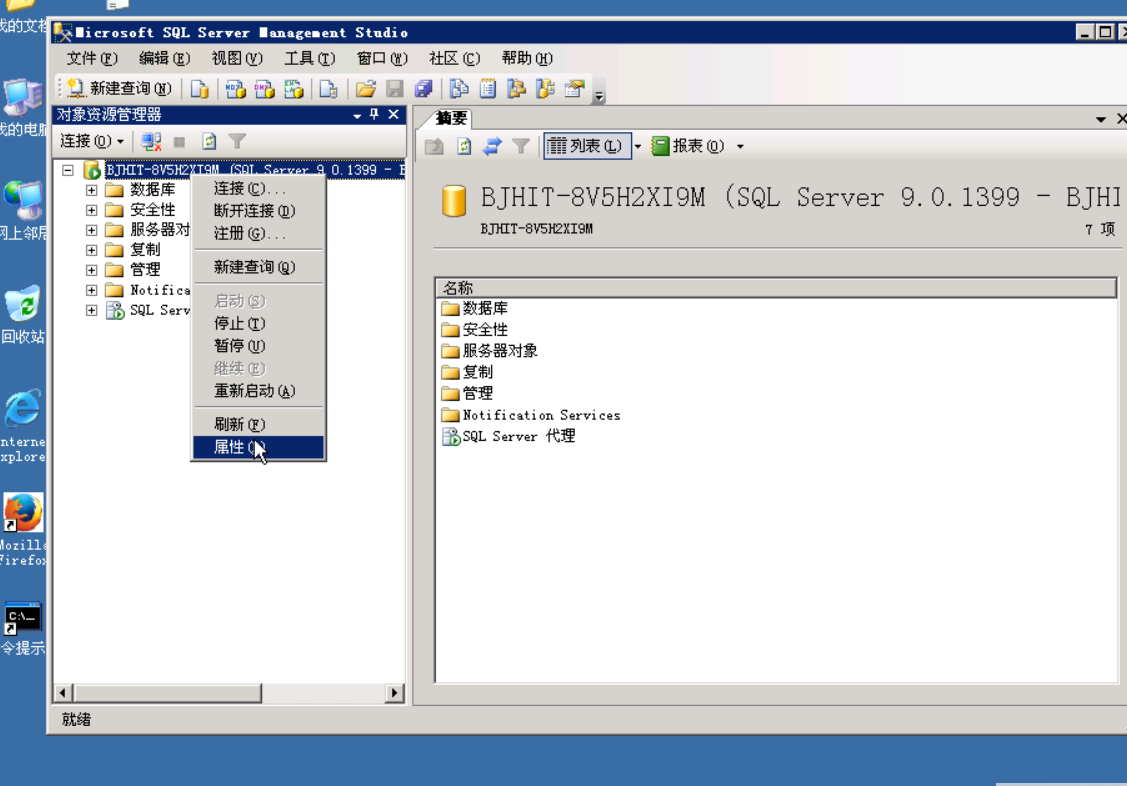The width and height of the screenshot is (1127, 786).
Task: Select SQL Server 代理 in summary list
Action: coord(509,436)
